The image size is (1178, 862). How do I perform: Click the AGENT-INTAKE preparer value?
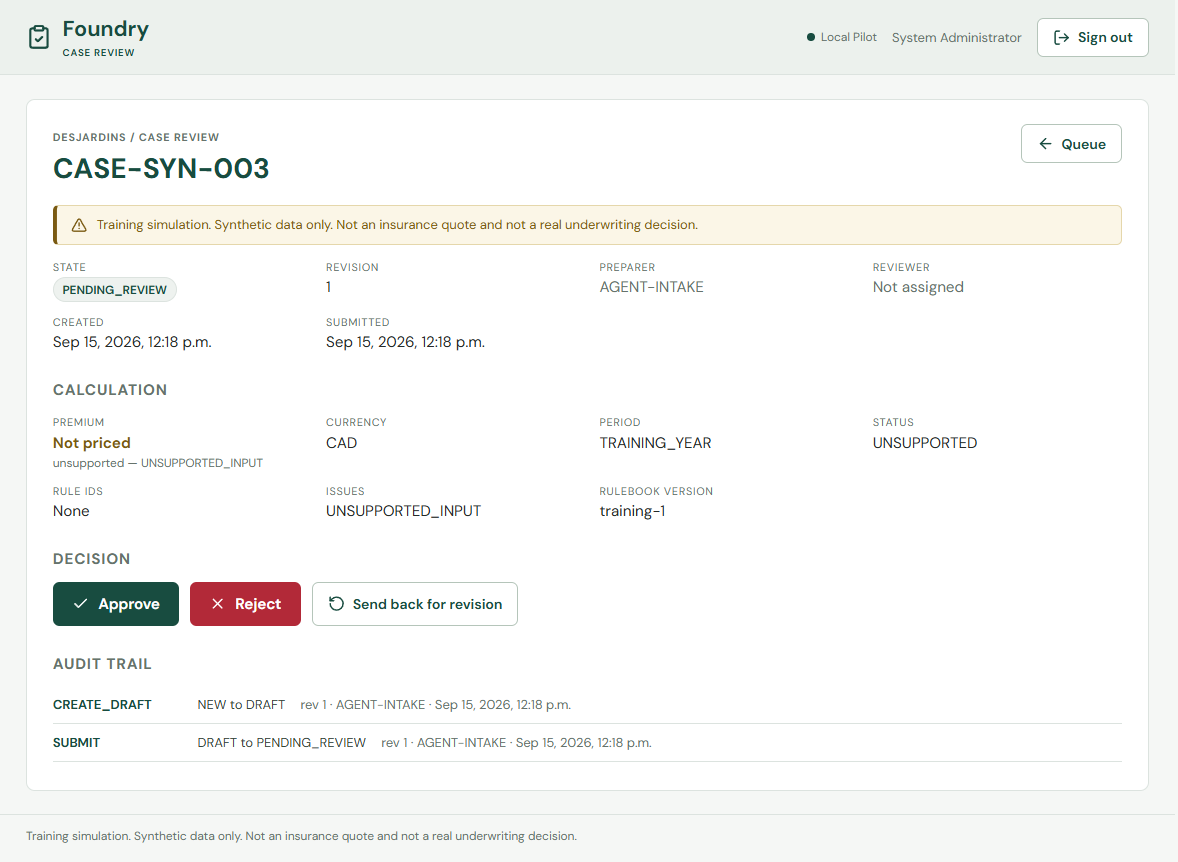[x=651, y=287]
